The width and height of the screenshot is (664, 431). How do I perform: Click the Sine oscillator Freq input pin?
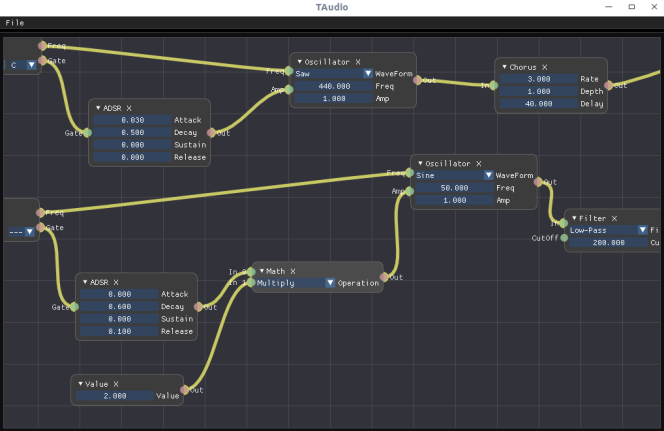point(409,172)
